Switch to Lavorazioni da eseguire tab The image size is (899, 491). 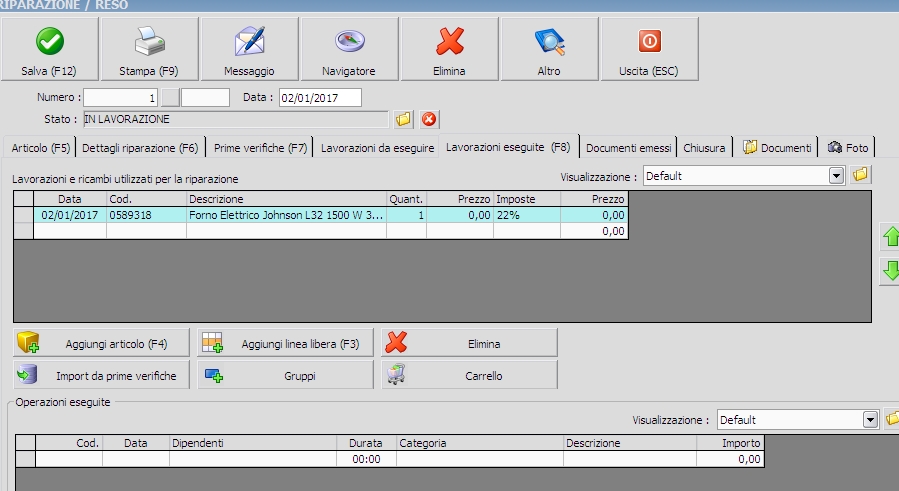tap(377, 147)
